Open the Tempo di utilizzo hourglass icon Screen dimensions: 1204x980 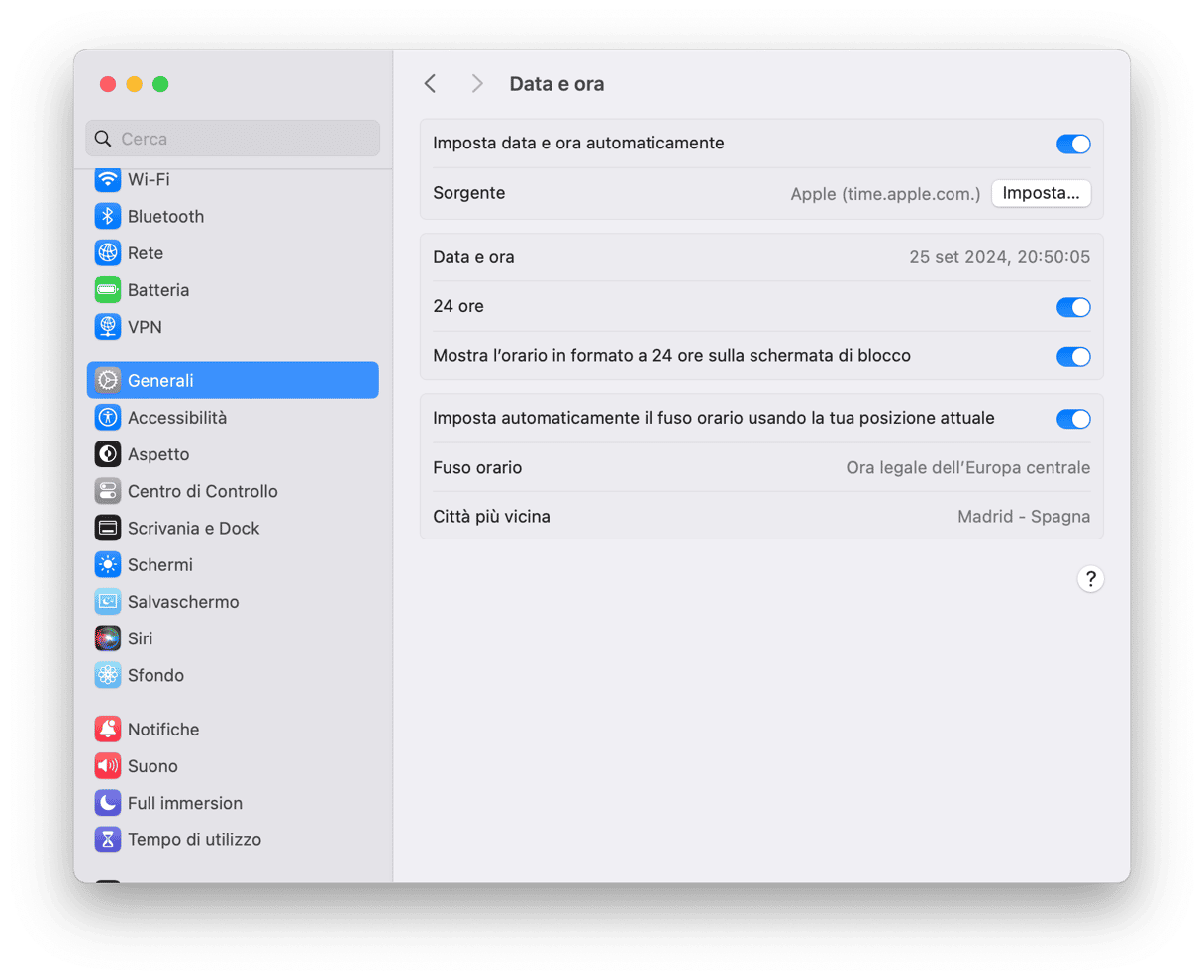(x=108, y=839)
